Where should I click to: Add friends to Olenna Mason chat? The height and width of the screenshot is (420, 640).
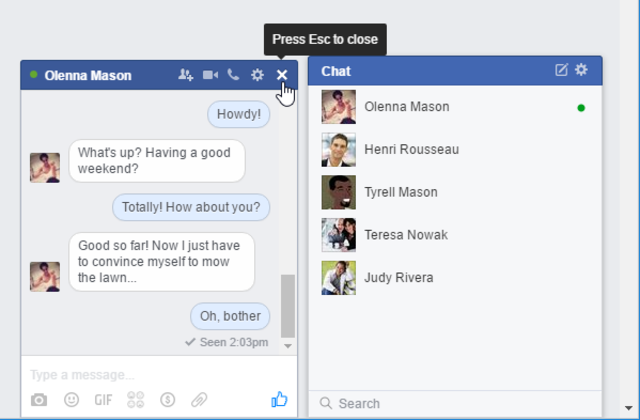pyautogui.click(x=186, y=75)
